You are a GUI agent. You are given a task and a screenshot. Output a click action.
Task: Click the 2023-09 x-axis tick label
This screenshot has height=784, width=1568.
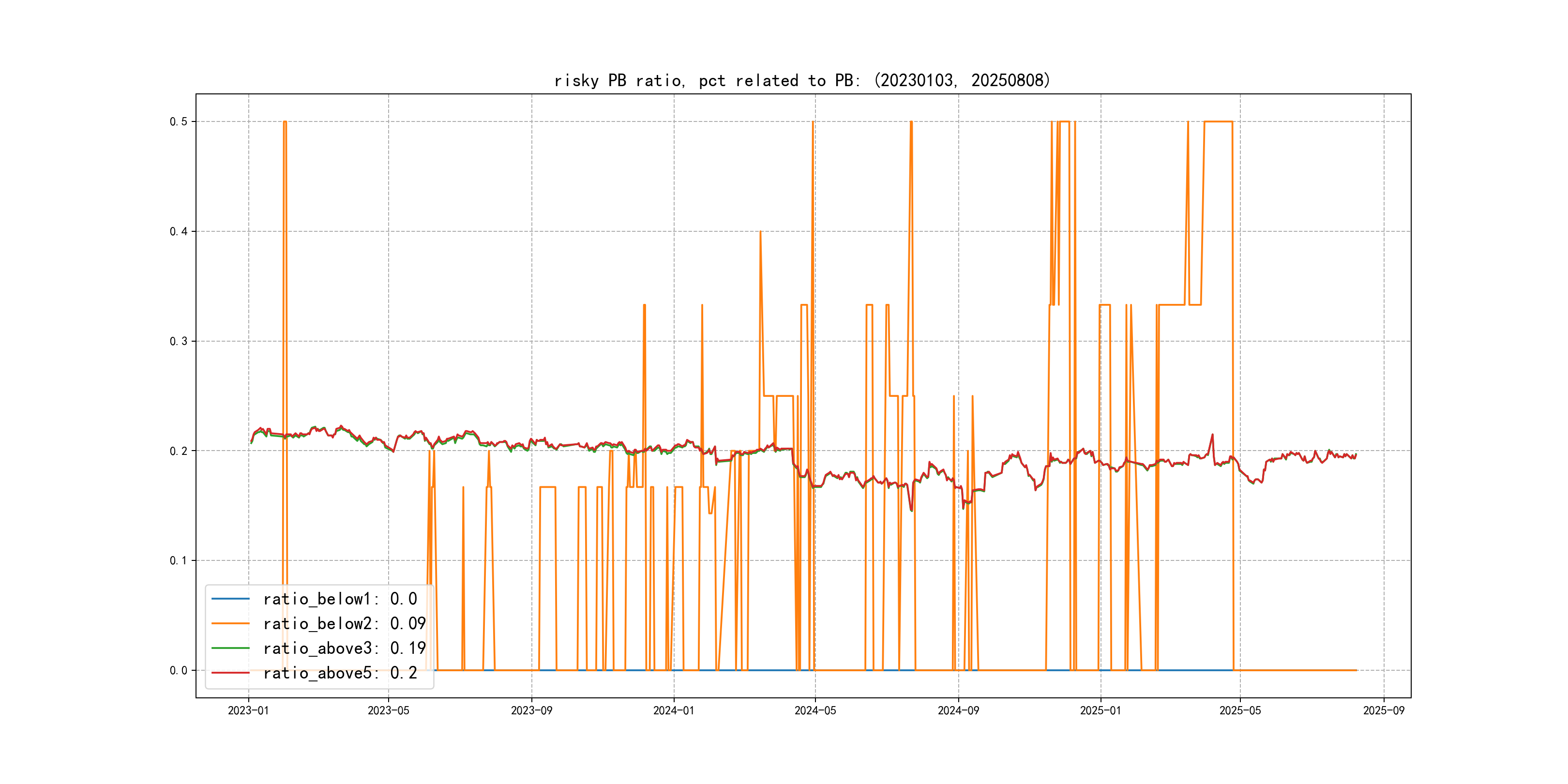pos(531,710)
